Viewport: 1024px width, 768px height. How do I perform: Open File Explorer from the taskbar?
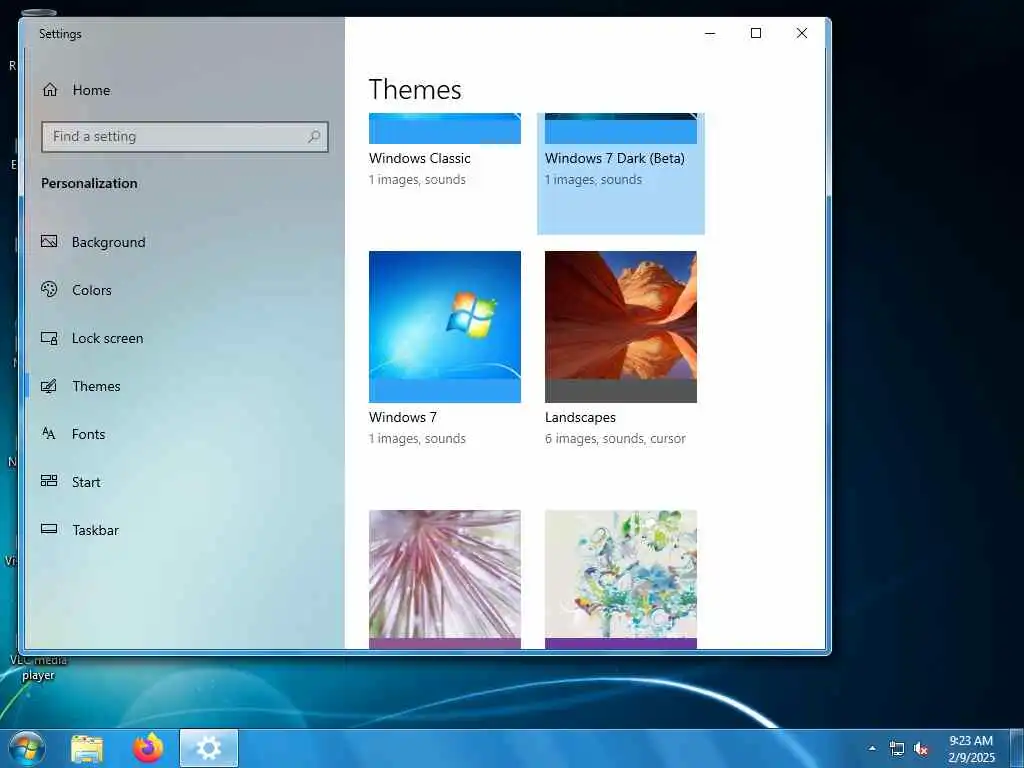[87, 748]
